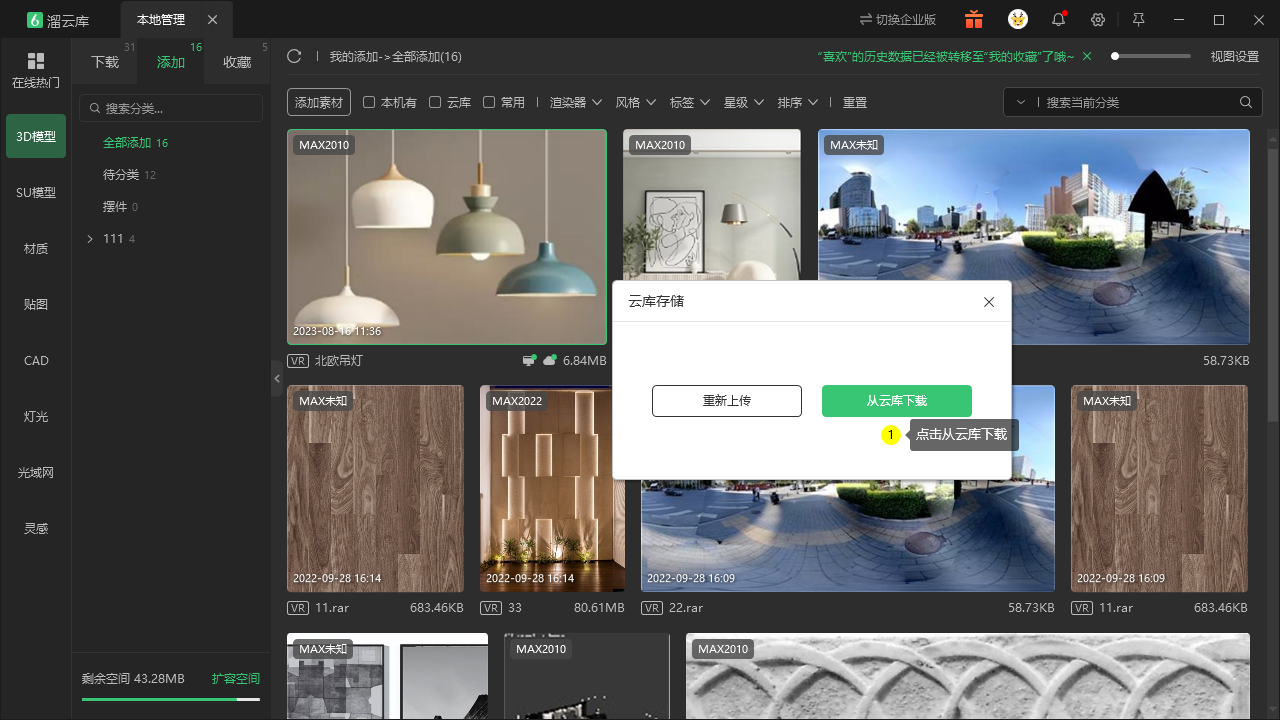Switch to the 下载 tab
The image size is (1280, 720).
tap(105, 62)
